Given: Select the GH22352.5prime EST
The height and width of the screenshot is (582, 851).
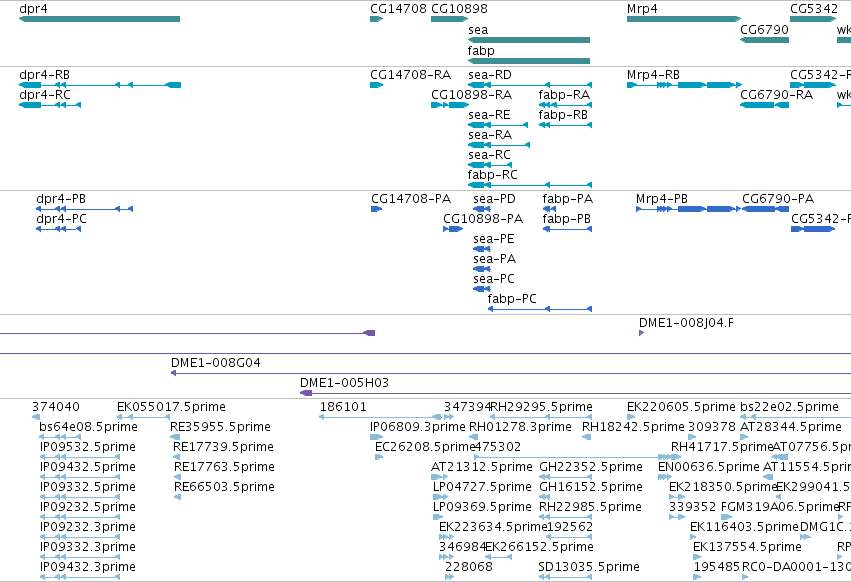Looking at the screenshot, I should [566, 477].
